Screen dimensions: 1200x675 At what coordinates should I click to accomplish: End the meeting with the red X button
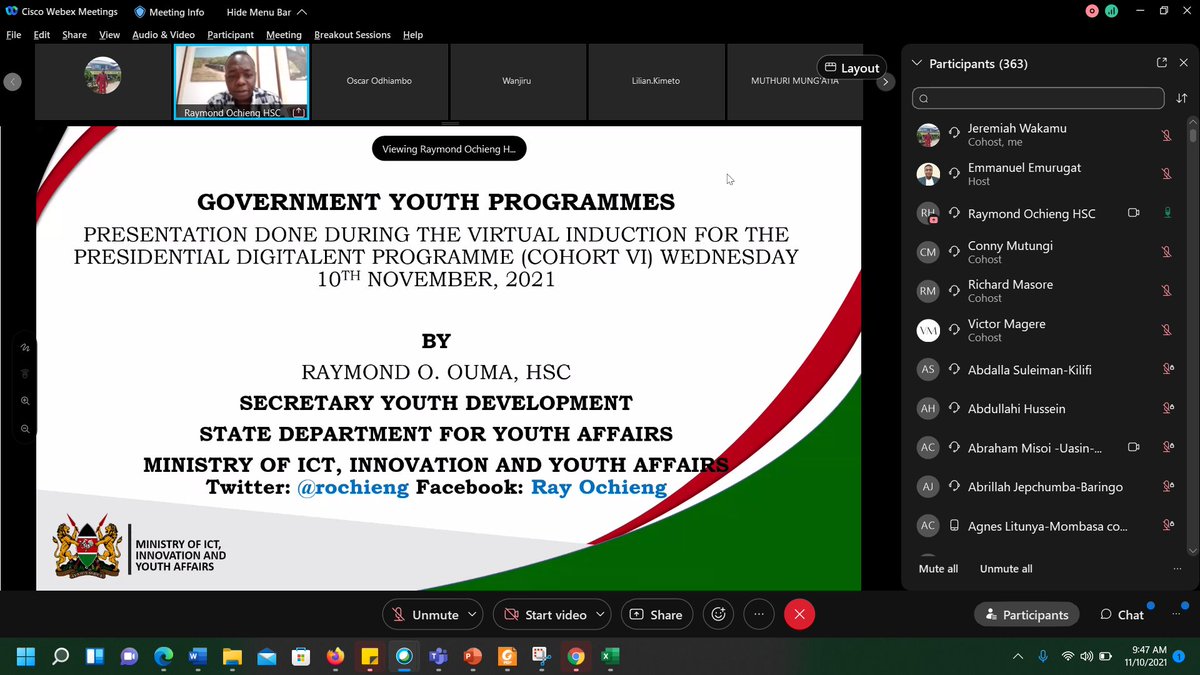[x=799, y=614]
